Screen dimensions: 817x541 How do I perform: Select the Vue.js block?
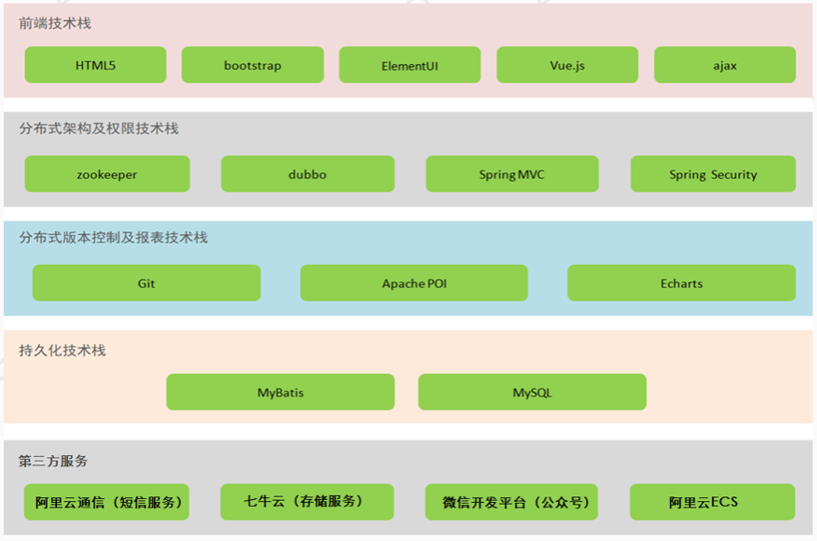pos(567,65)
